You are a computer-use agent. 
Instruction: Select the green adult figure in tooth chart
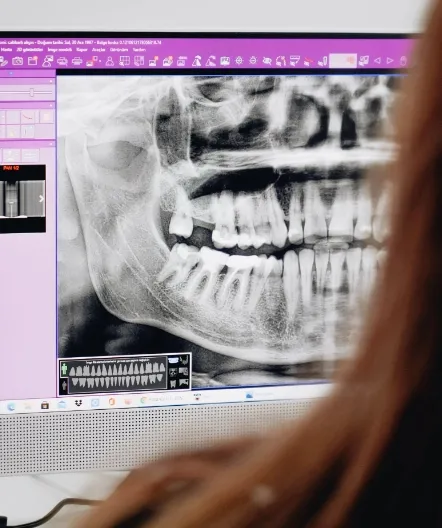[64, 369]
